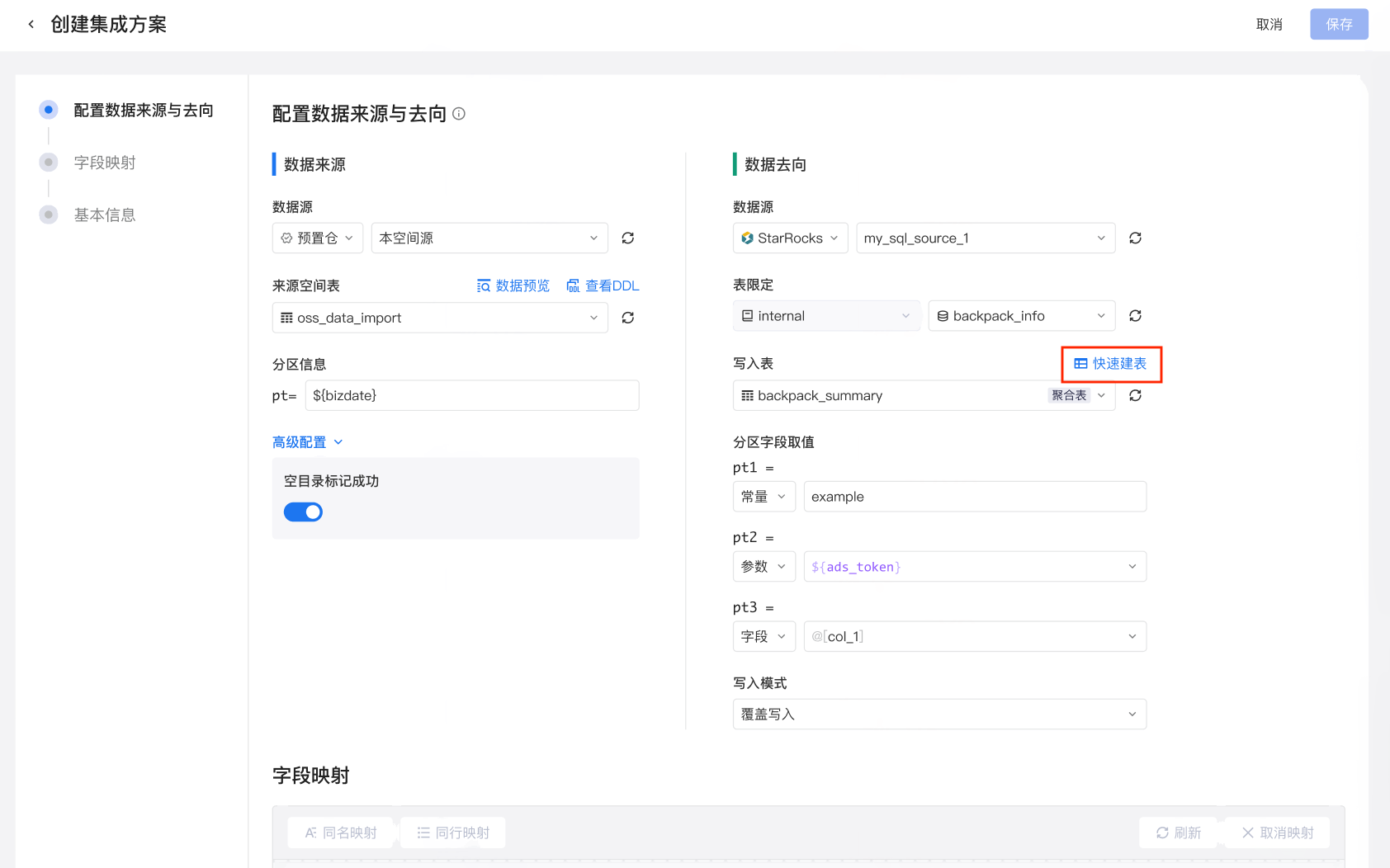Open the my_sql_source_1 dropdown
This screenshot has height=868, width=1390.
pyautogui.click(x=986, y=238)
